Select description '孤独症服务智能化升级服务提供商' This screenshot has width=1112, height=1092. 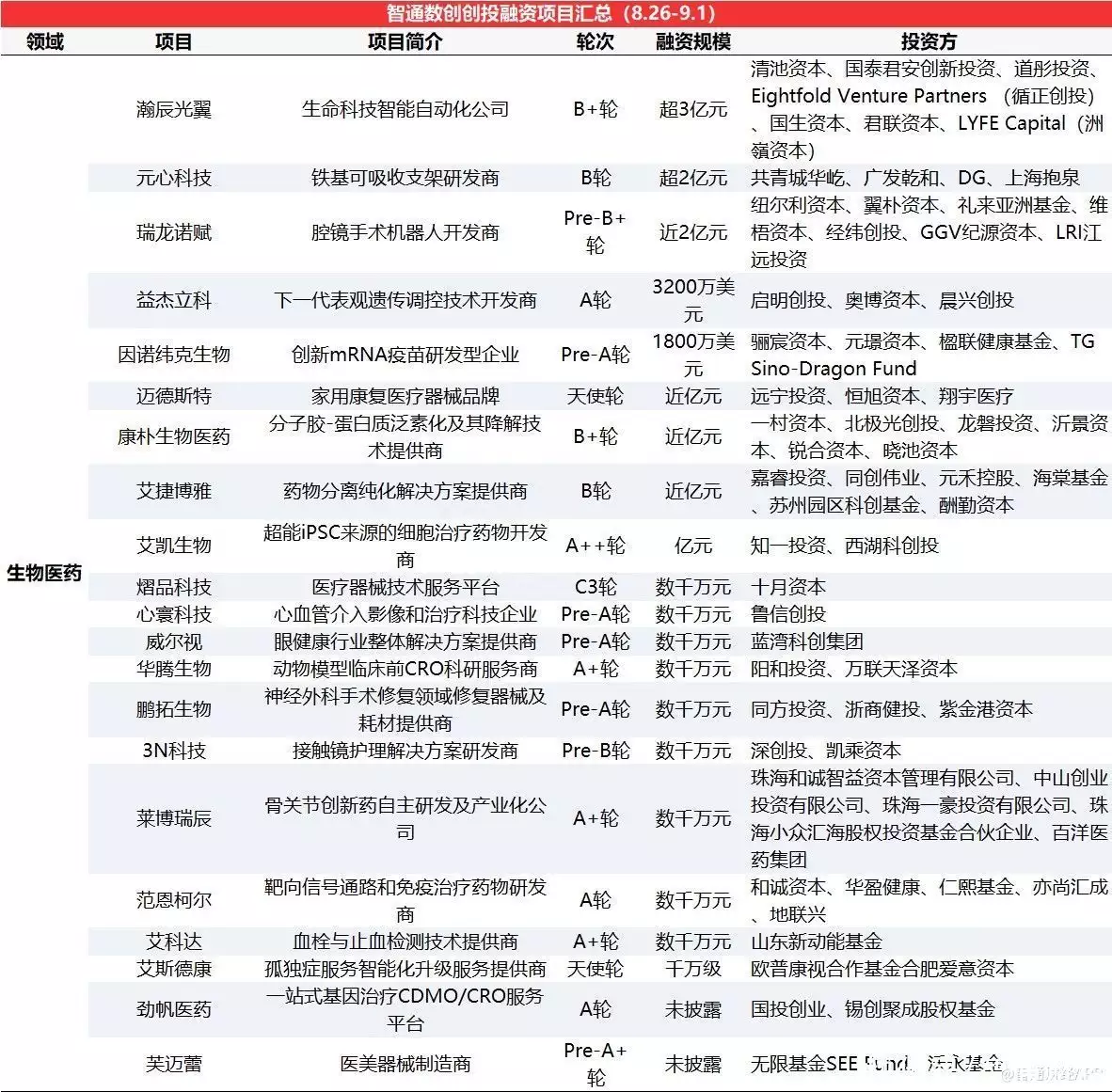pyautogui.click(x=405, y=969)
